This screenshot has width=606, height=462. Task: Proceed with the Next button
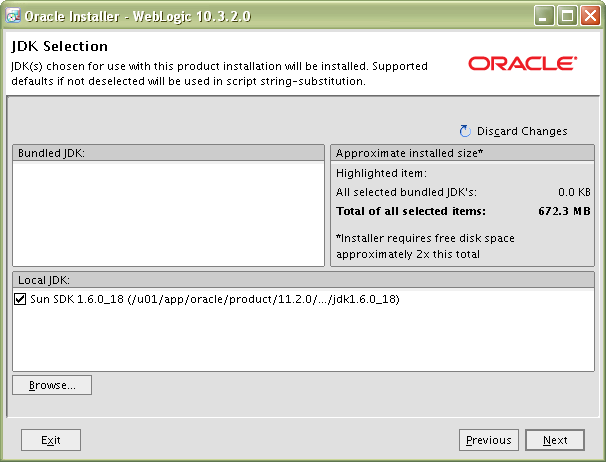tap(555, 440)
